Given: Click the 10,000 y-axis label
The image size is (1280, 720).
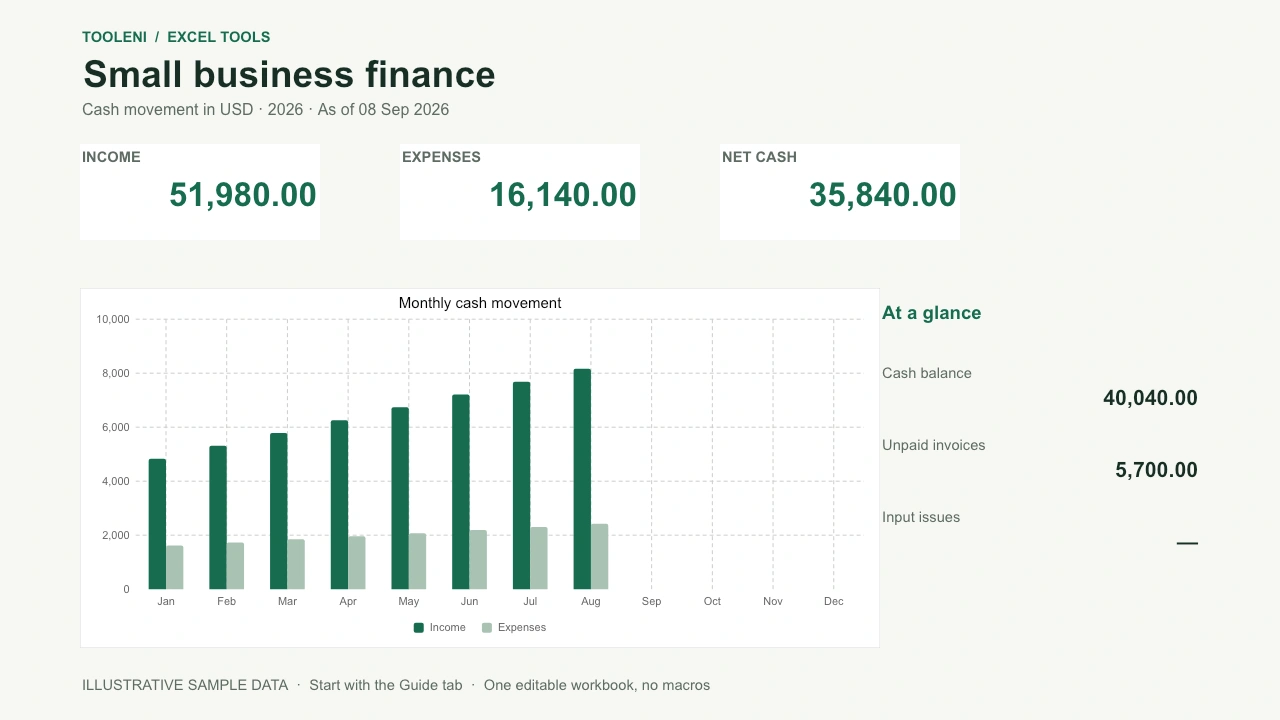Looking at the screenshot, I should tap(113, 319).
